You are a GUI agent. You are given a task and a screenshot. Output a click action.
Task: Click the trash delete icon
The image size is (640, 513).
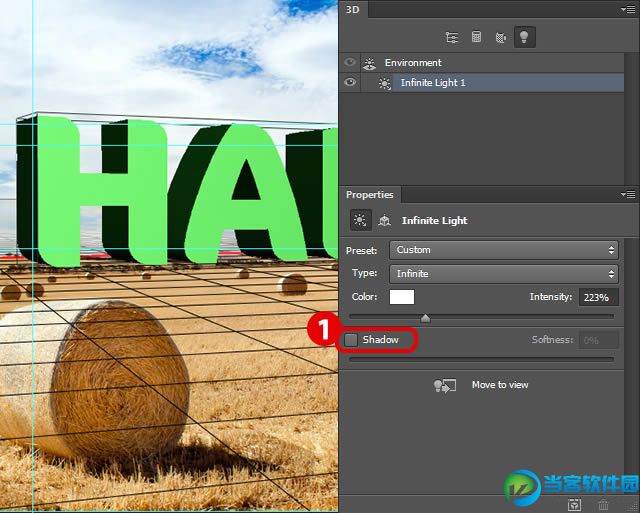[x=603, y=505]
